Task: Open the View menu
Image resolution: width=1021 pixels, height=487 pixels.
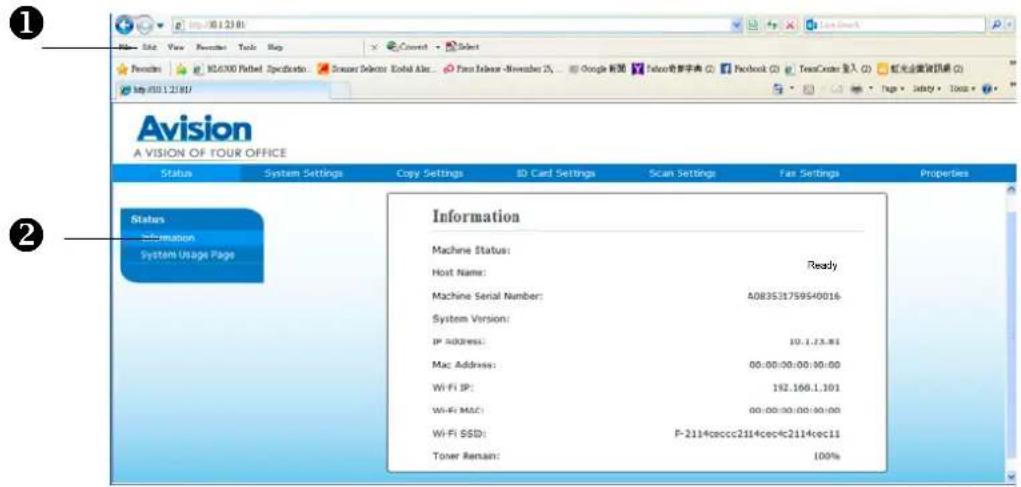Action: tap(175, 47)
